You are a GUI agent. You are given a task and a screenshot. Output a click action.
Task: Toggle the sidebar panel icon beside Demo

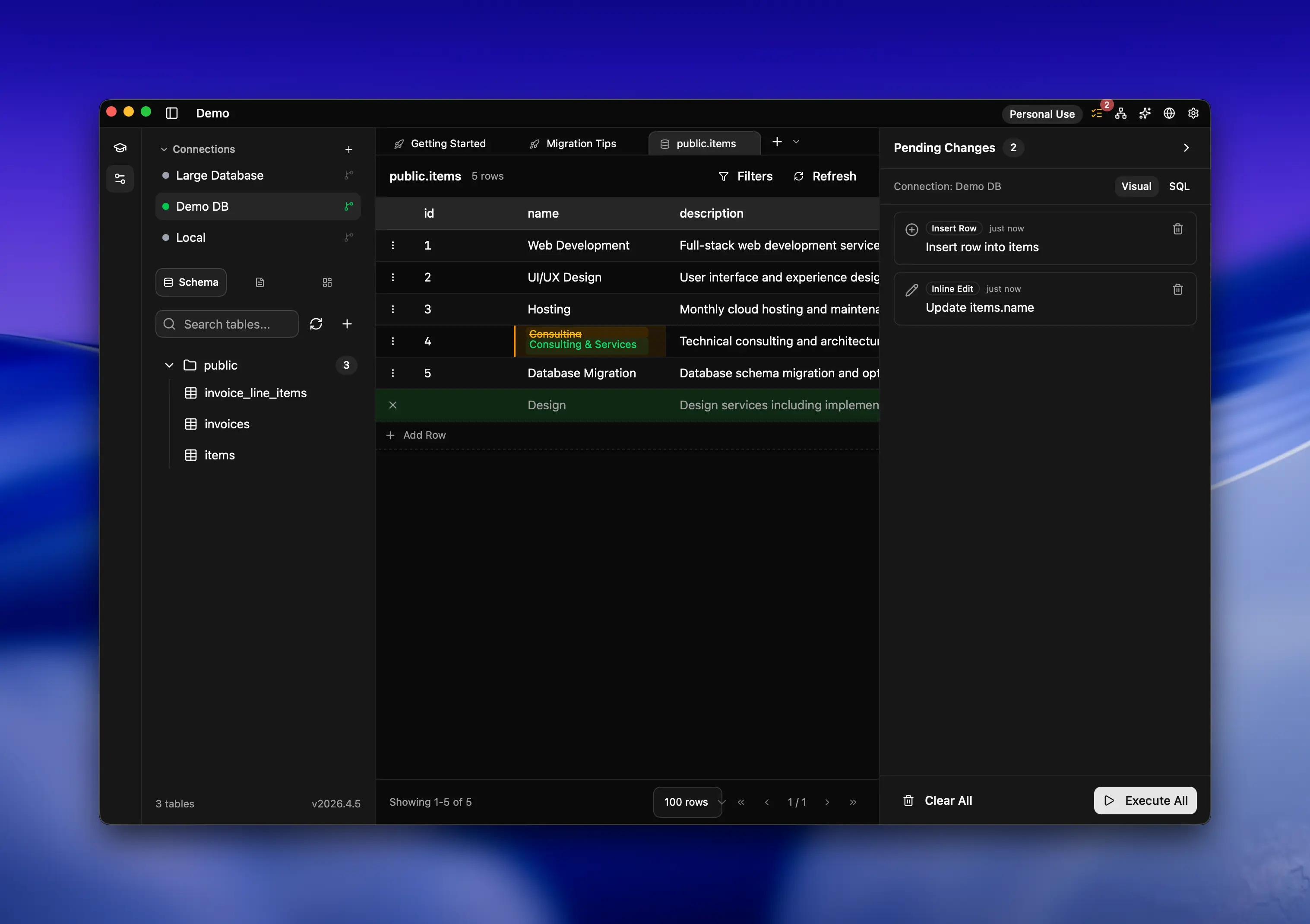(172, 113)
